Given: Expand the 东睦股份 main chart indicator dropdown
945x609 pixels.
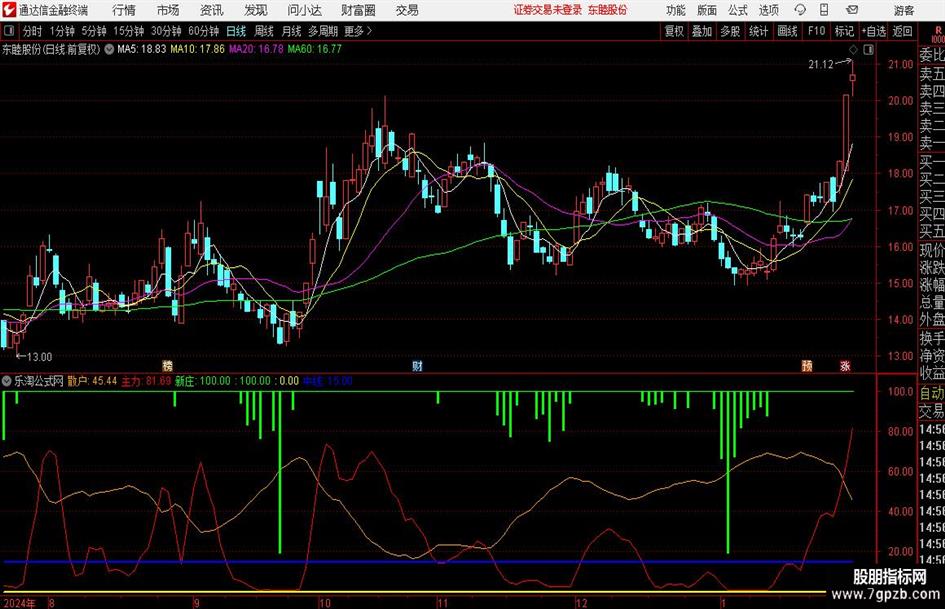Looking at the screenshot, I should [x=109, y=49].
